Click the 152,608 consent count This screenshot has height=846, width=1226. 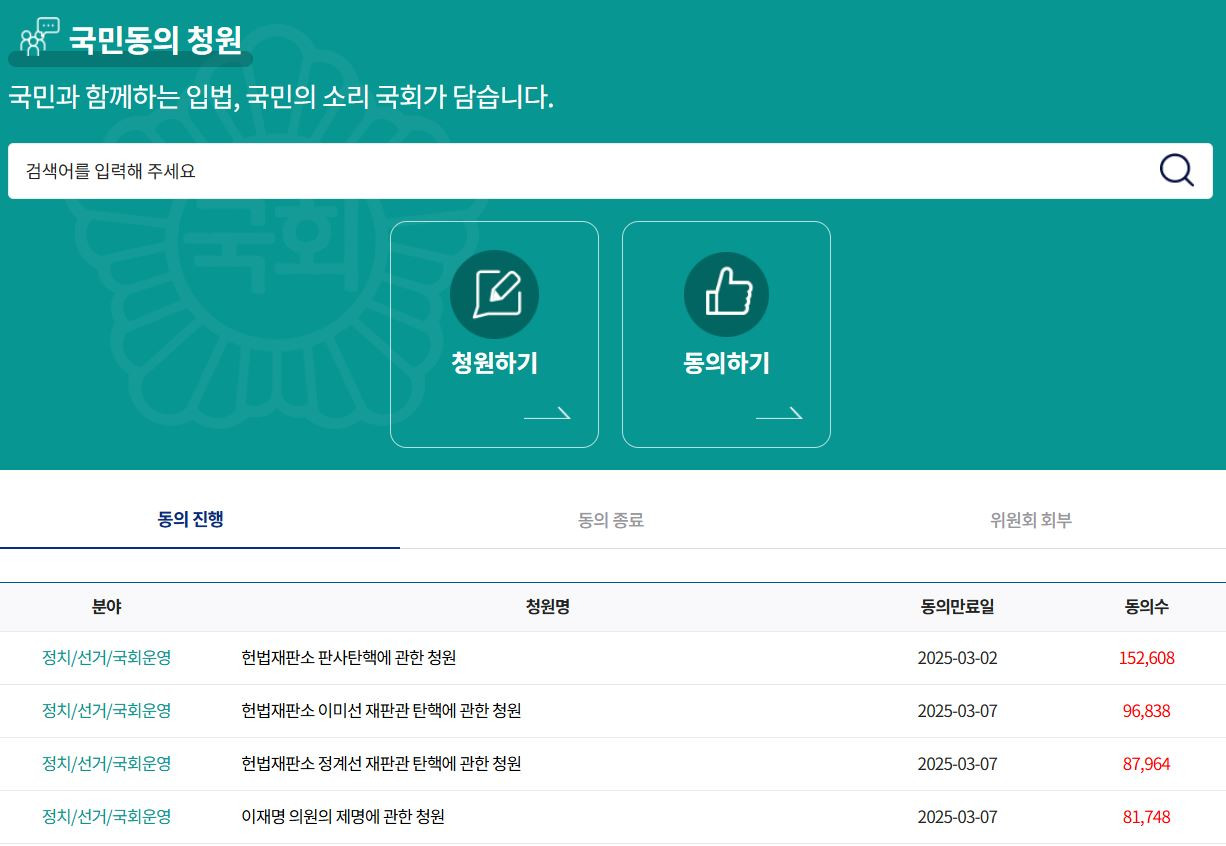pyautogui.click(x=1146, y=658)
